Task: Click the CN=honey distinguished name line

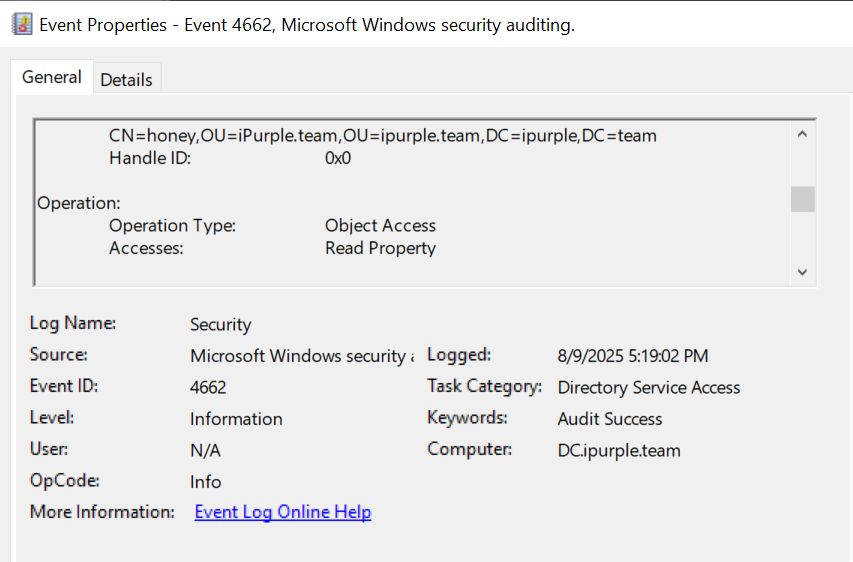Action: 382,135
